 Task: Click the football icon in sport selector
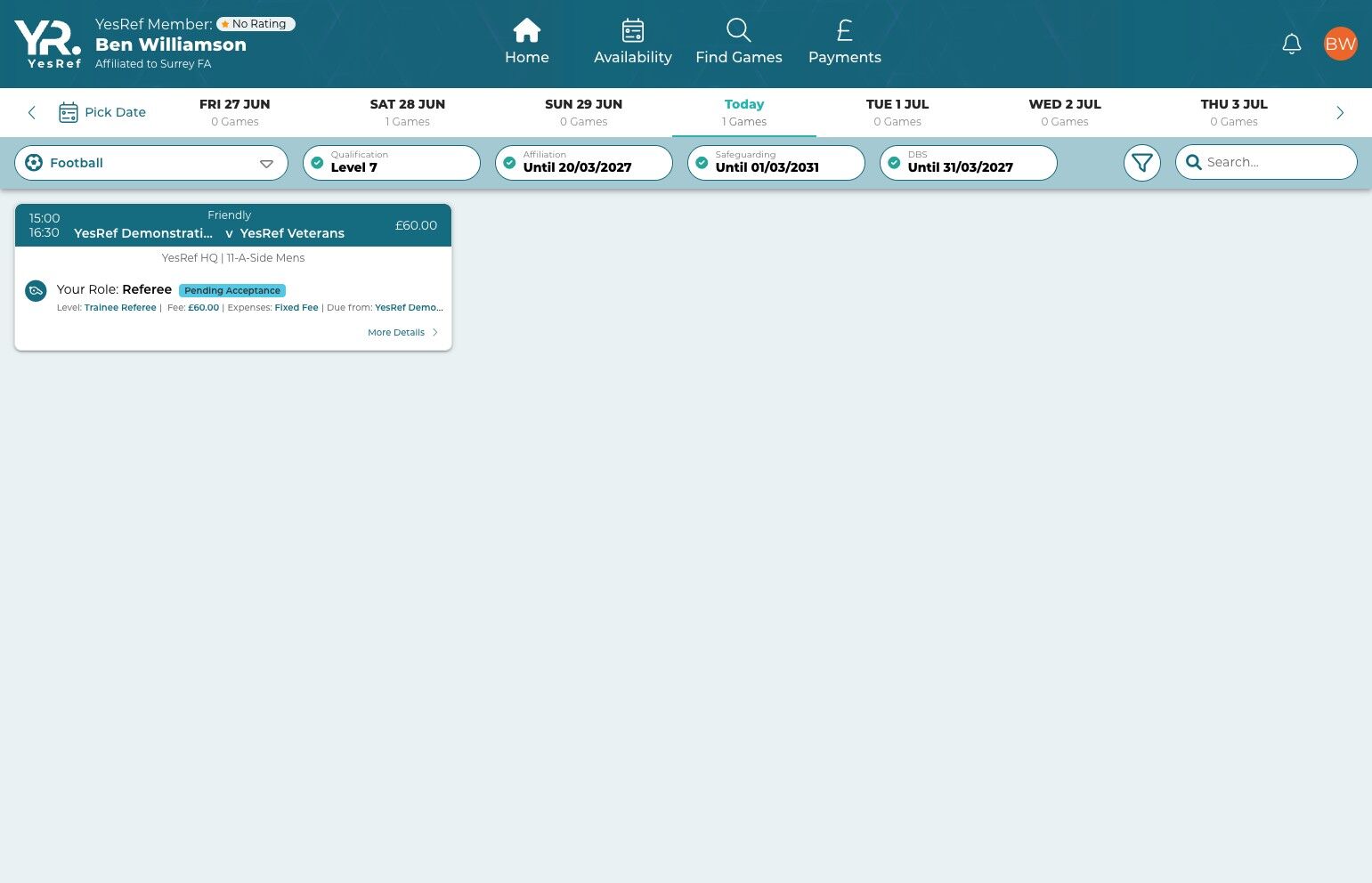click(x=34, y=163)
